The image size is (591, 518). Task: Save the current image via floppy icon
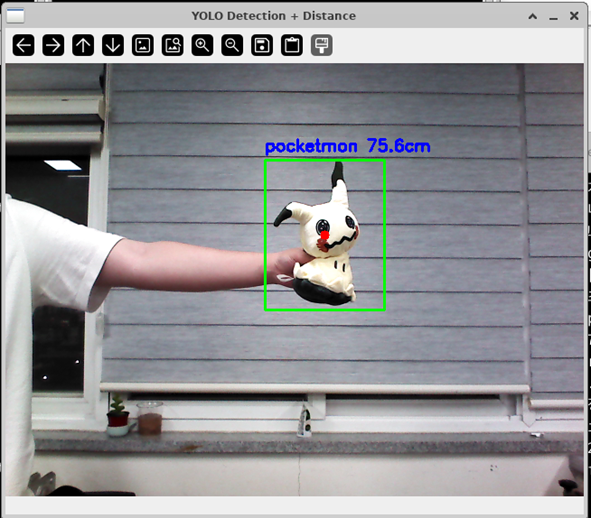tap(262, 45)
